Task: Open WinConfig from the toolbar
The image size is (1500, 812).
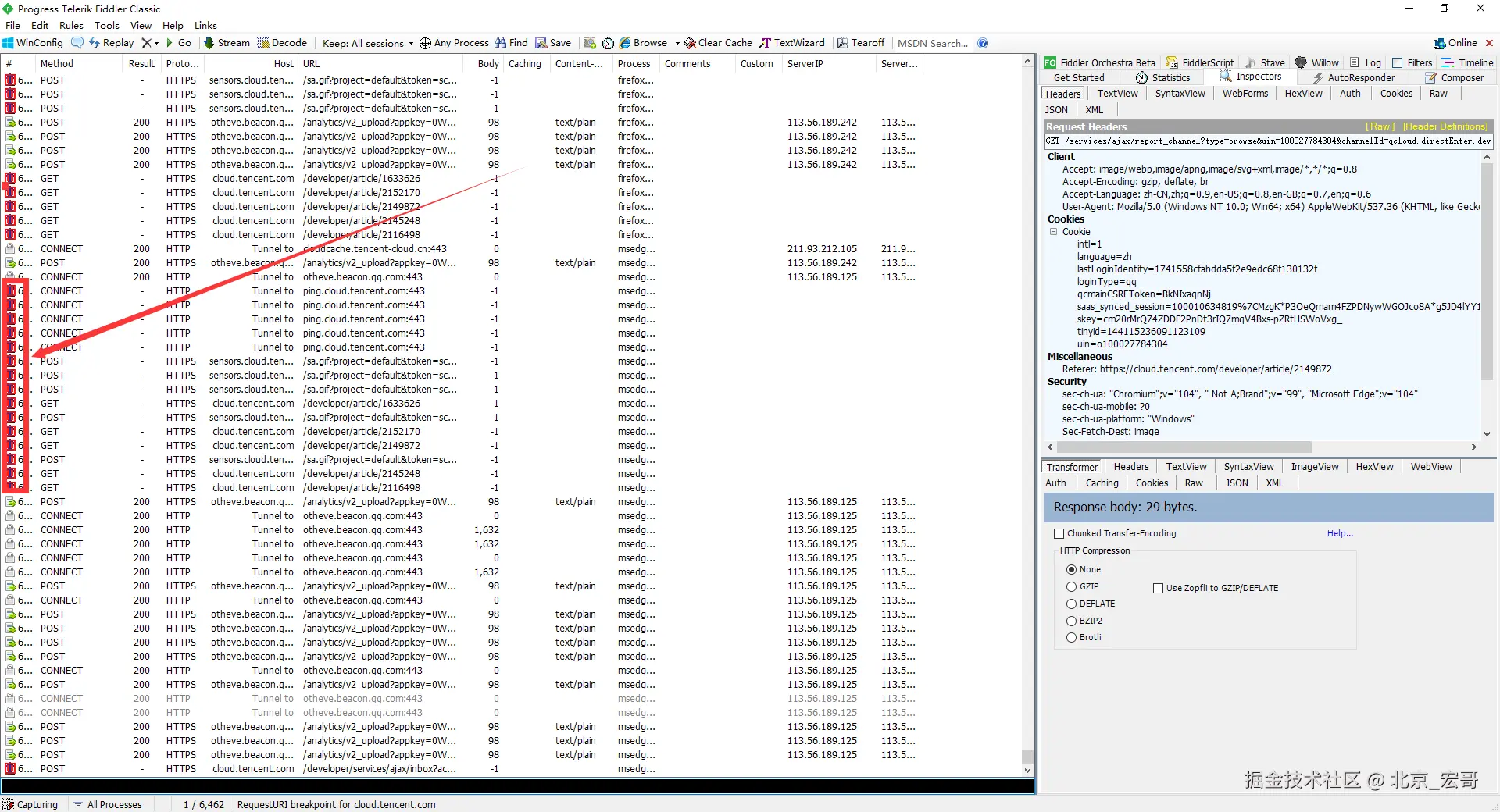Action: point(33,43)
